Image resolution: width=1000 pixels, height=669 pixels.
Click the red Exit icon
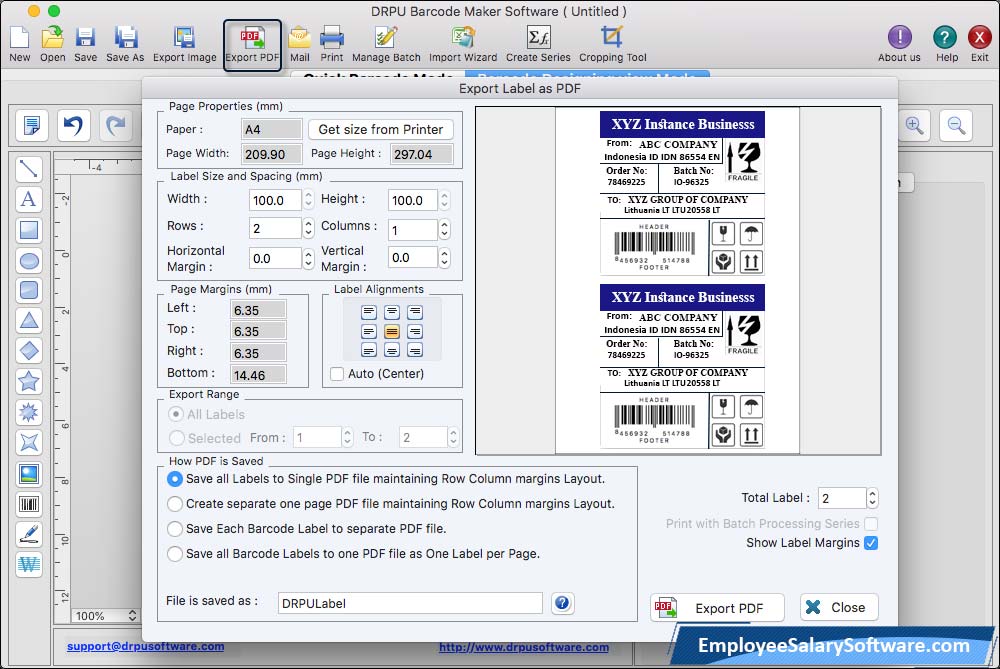point(979,44)
